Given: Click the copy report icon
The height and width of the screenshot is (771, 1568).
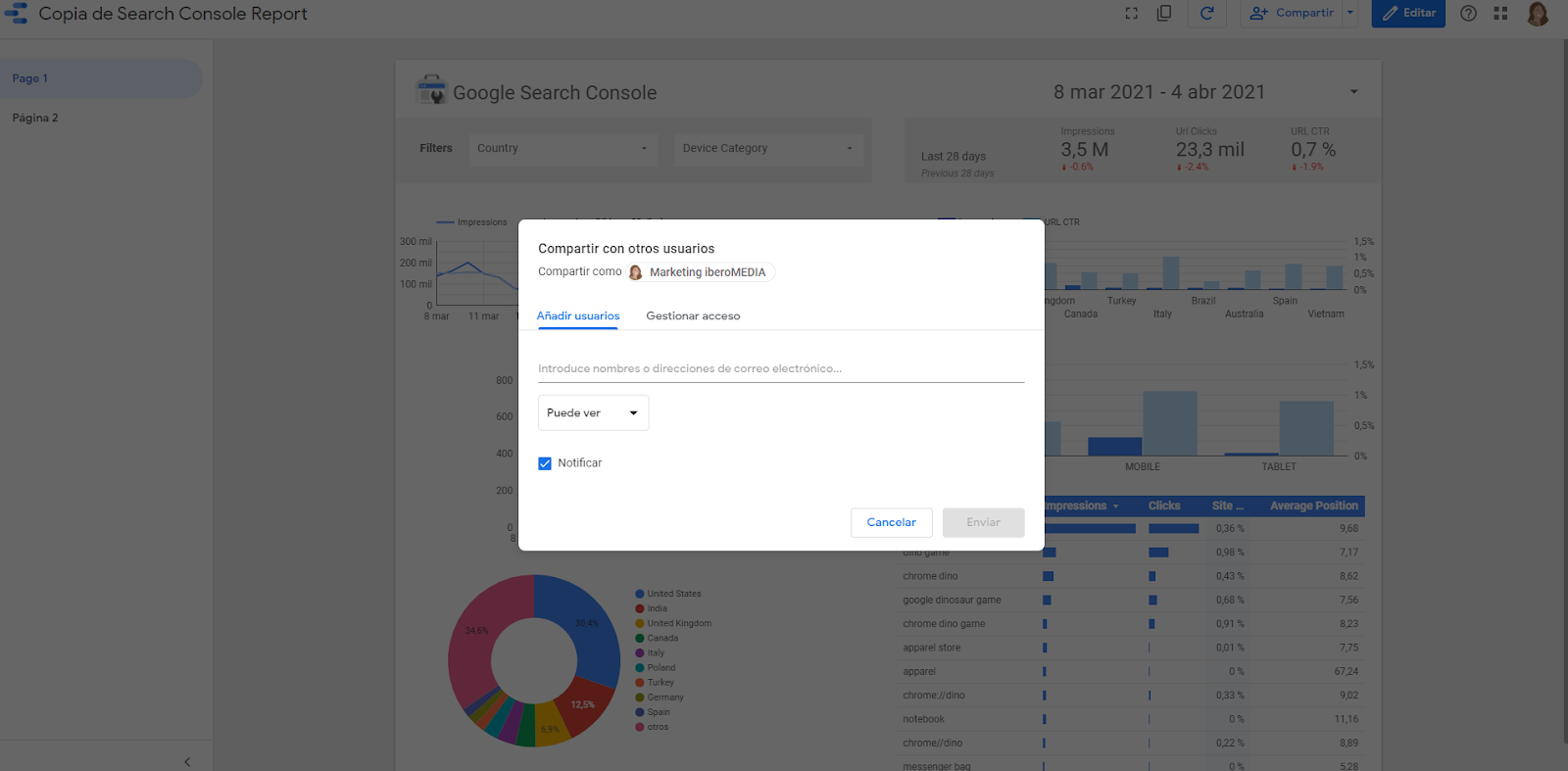Looking at the screenshot, I should pos(1164,14).
